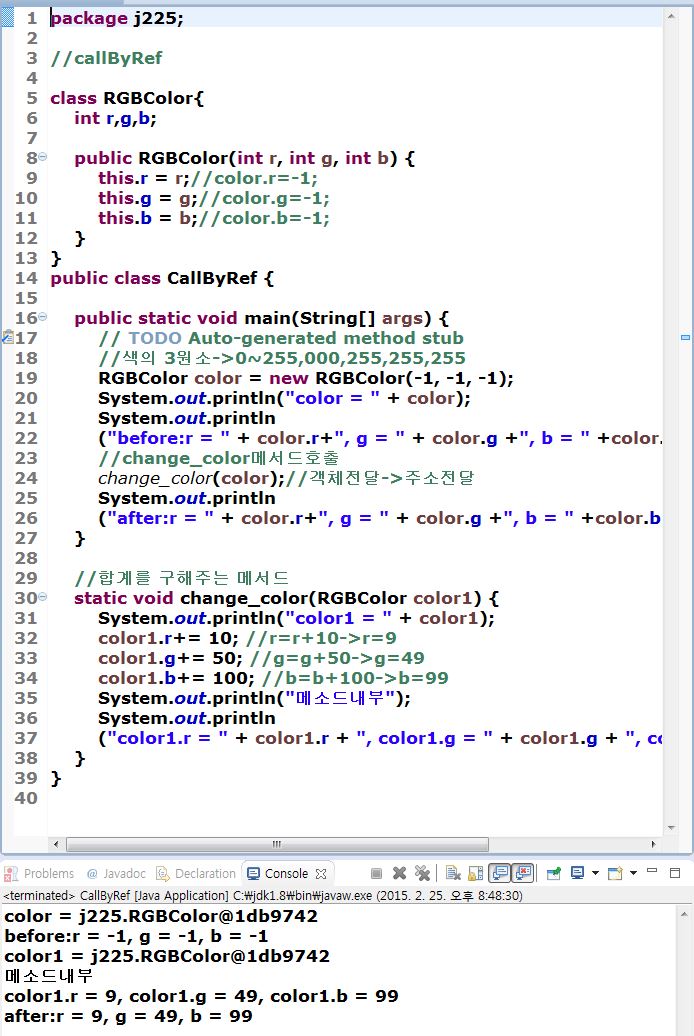Click 'class RGBColor{' on line 5
The height and width of the screenshot is (1036, 694).
[x=128, y=98]
